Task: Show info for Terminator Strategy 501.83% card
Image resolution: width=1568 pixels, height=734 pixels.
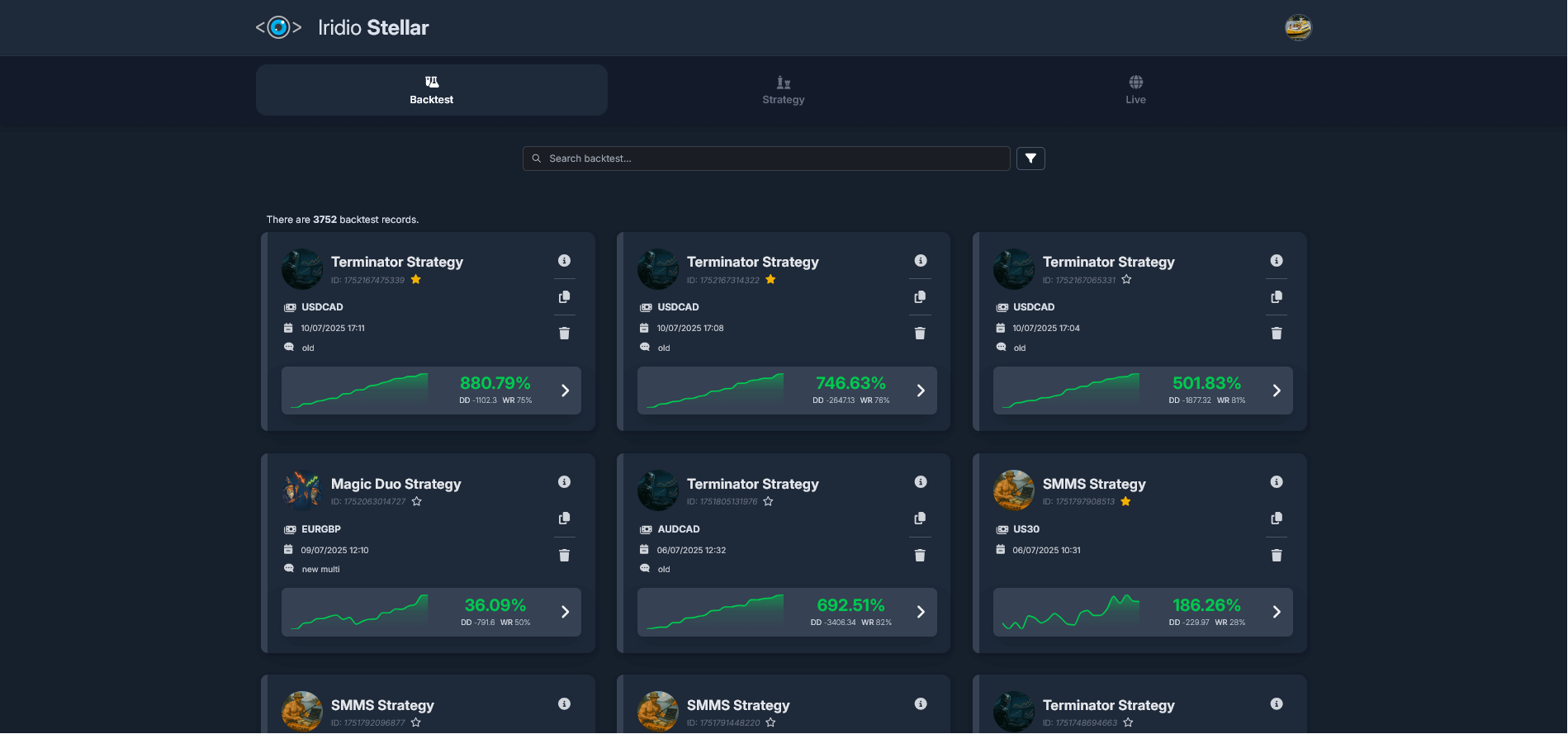Action: (x=1277, y=261)
